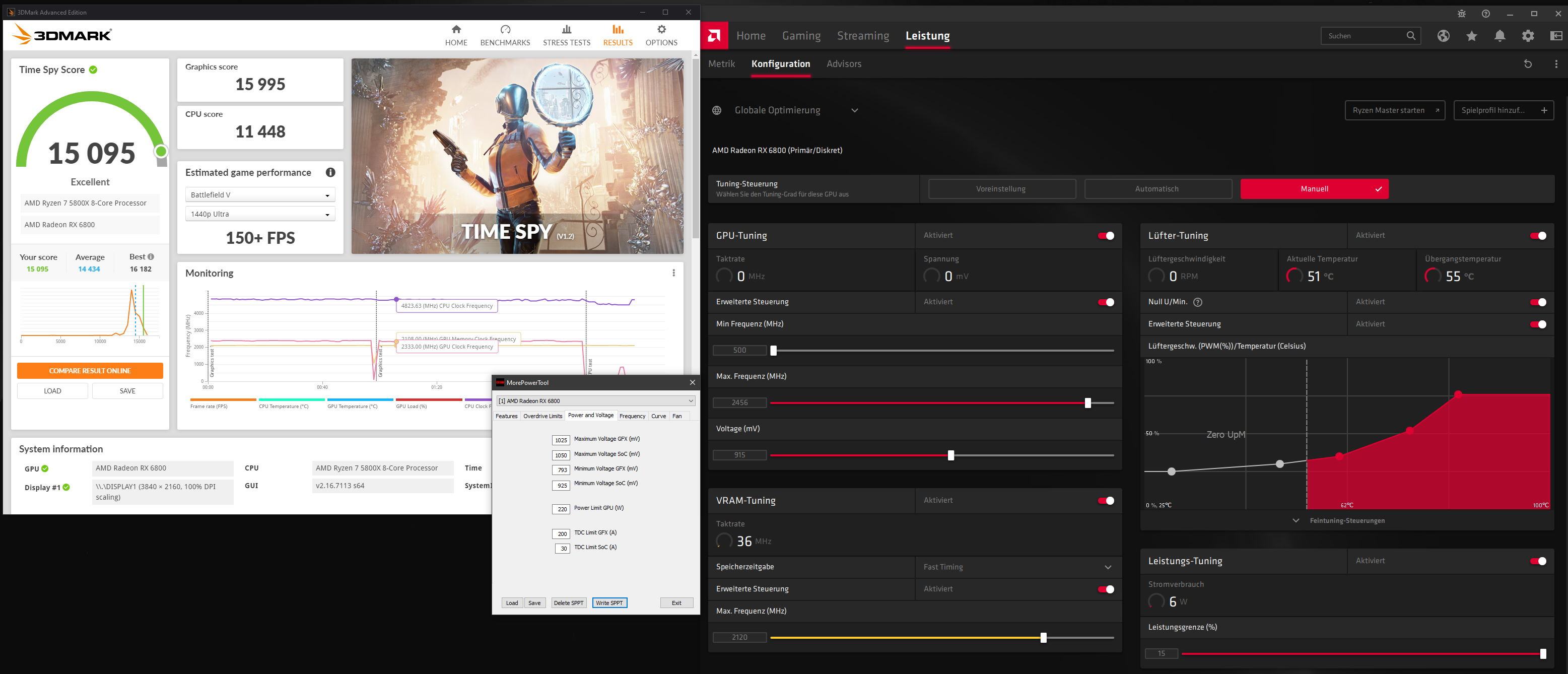Open the three-dot menu beside reset icon
The width and height of the screenshot is (1568, 674).
click(1556, 63)
